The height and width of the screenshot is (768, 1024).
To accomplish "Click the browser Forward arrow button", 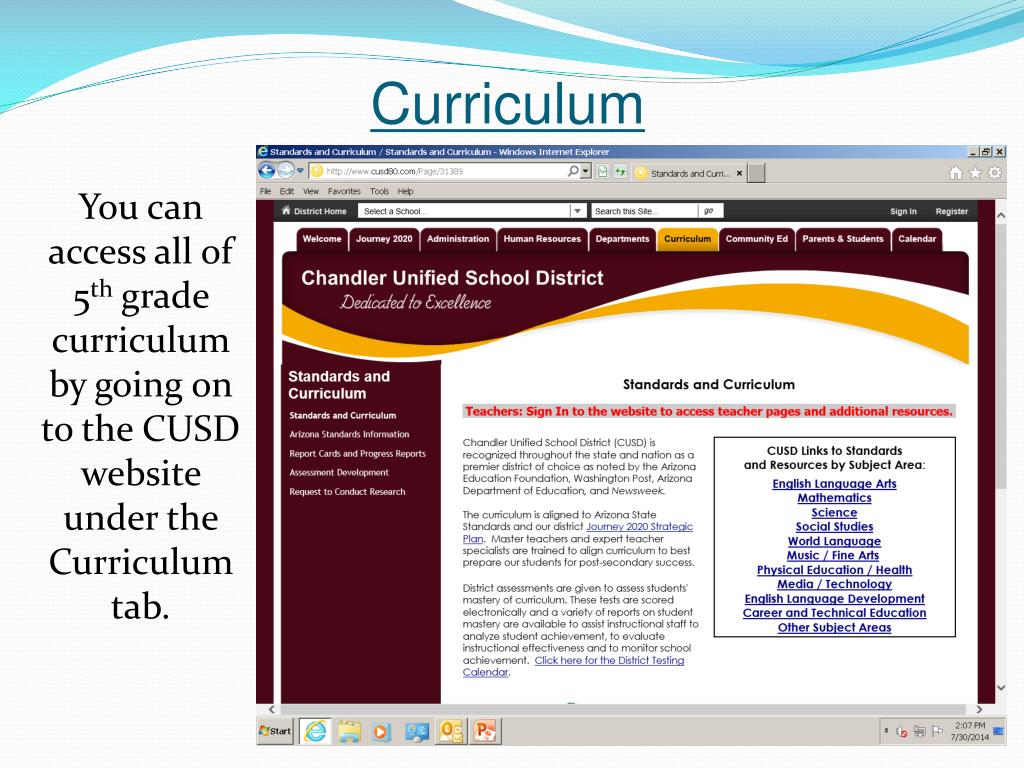I will (x=285, y=171).
